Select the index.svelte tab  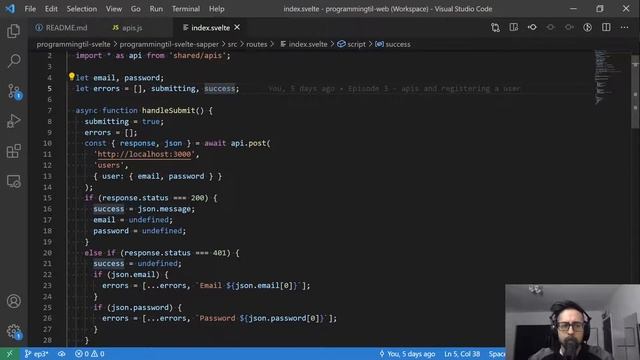[210, 28]
